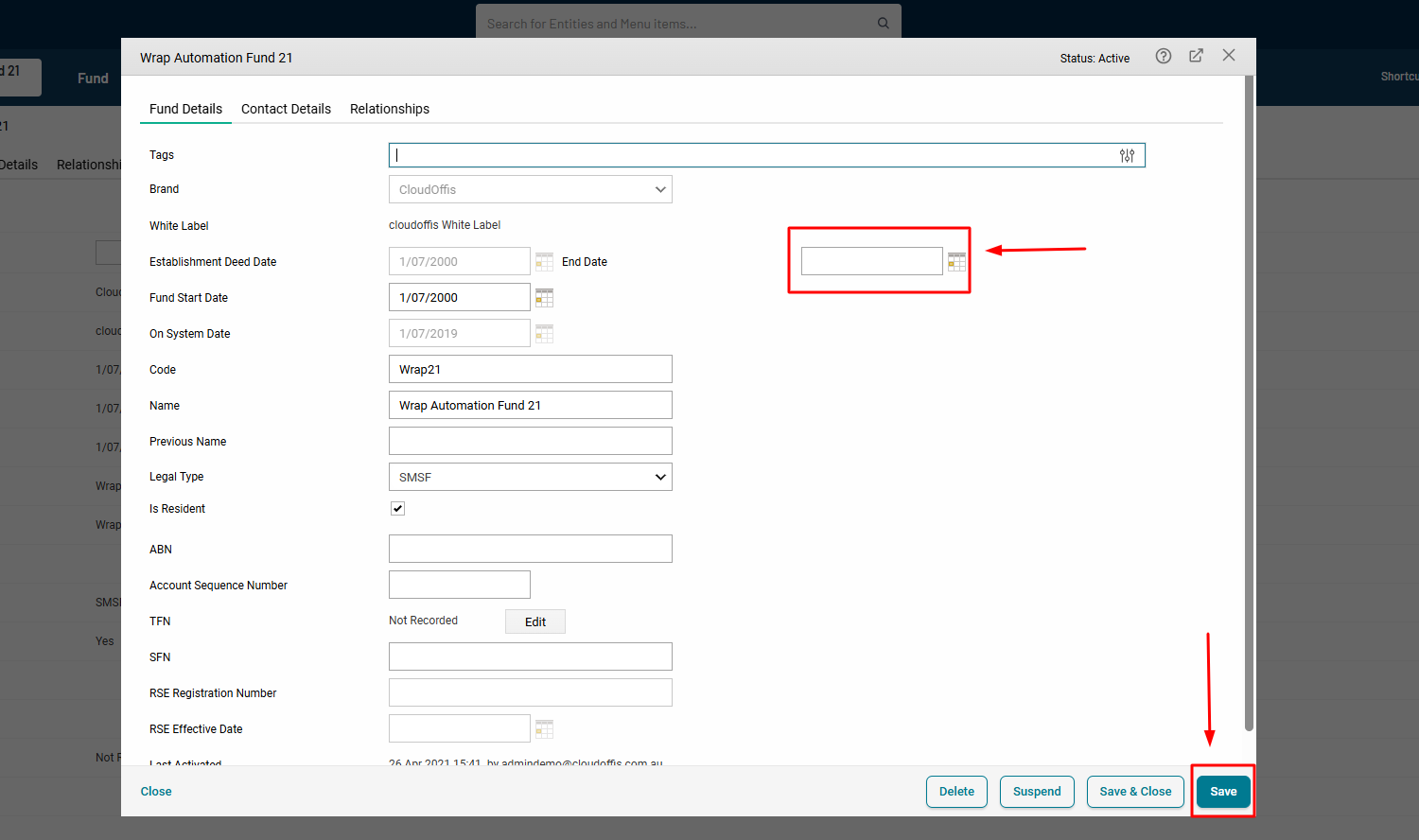Viewport: 1419px width, 840px height.
Task: Click the Establishment Deed Date calendar icon
Action: click(x=544, y=262)
